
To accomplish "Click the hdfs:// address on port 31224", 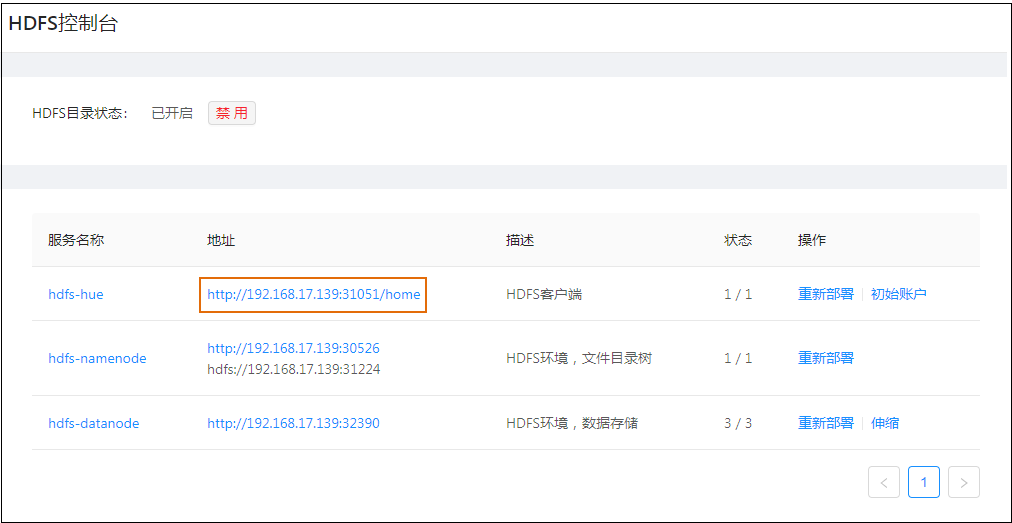I will (293, 369).
